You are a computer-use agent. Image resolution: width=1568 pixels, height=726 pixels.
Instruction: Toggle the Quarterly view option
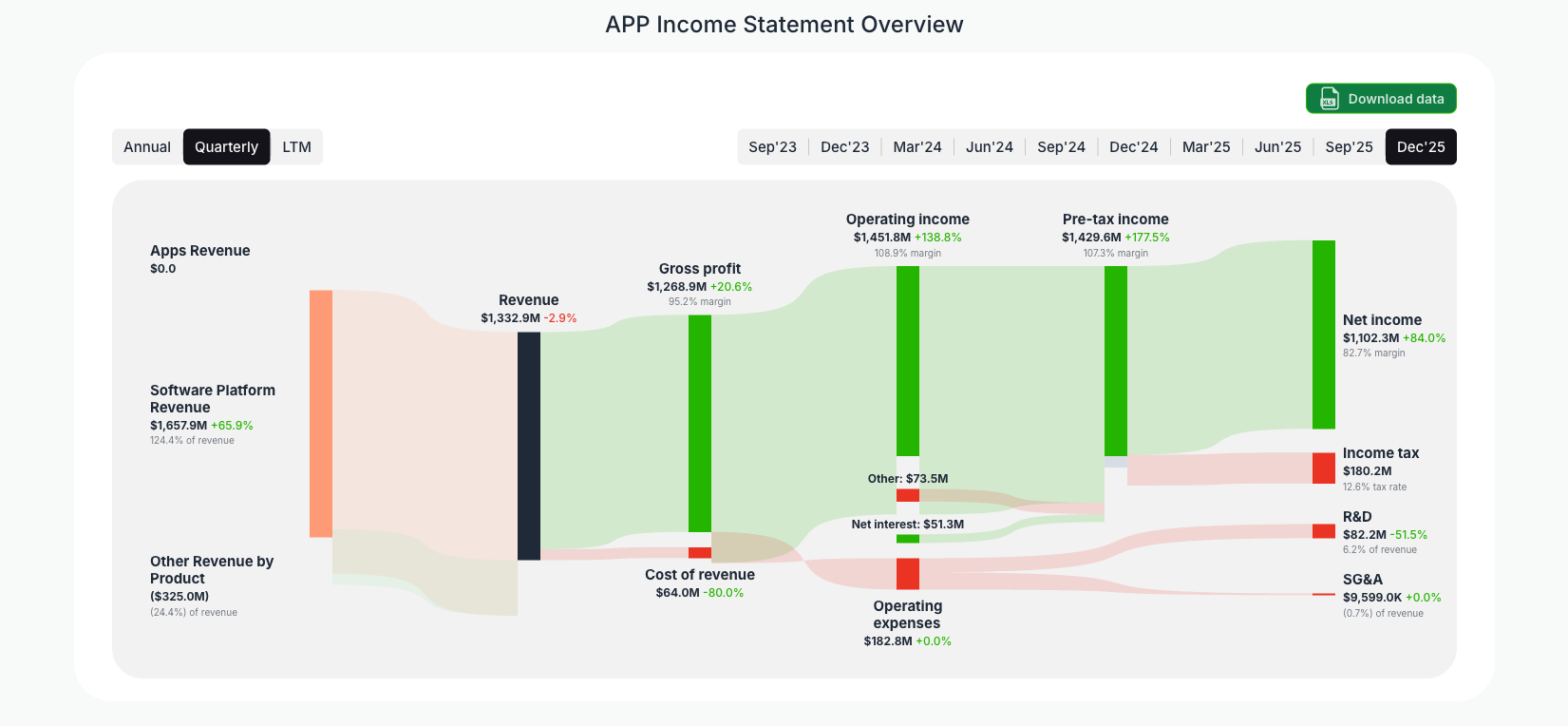pos(226,146)
